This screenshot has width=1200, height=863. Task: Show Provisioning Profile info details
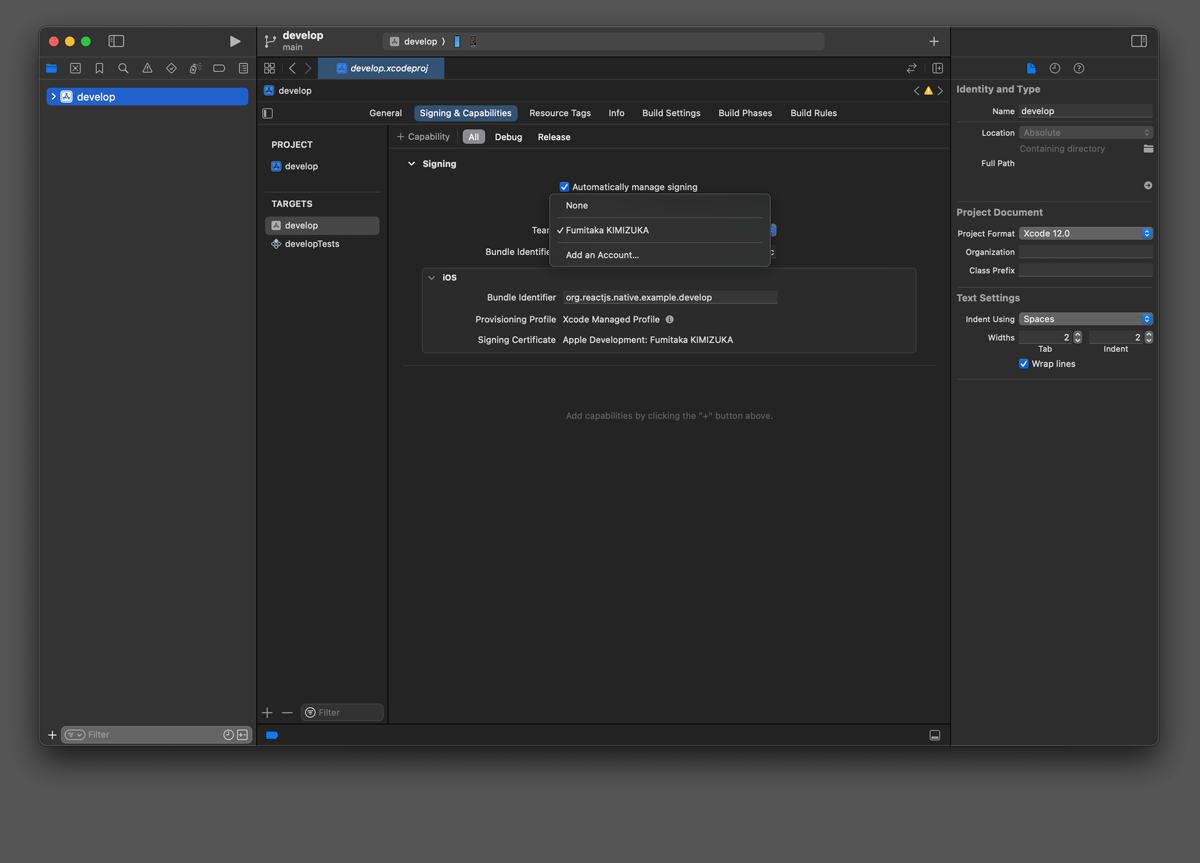[670, 320]
